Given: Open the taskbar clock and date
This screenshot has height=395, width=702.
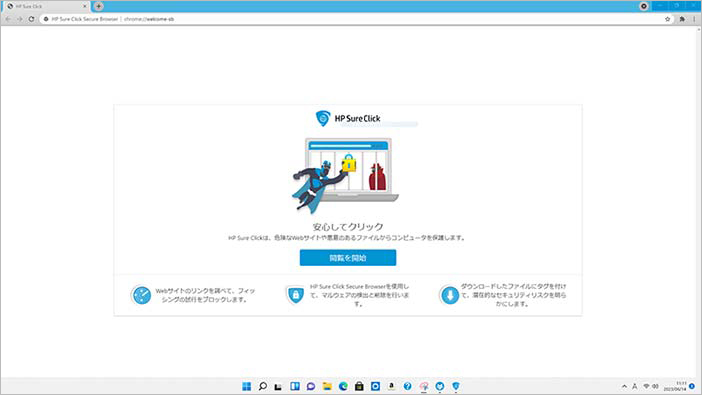Looking at the screenshot, I should (x=675, y=386).
